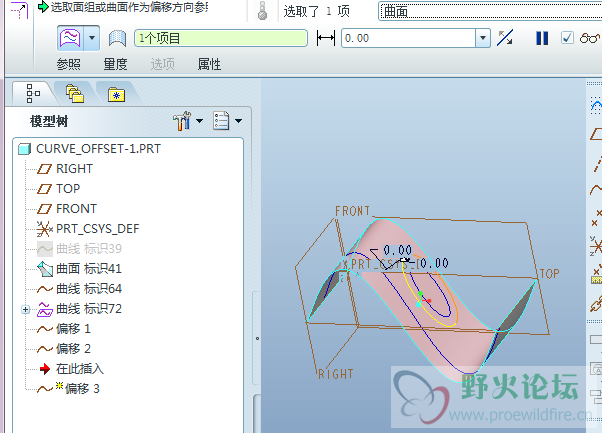Click the coordinate system tool in right toolbar

tap(596, 245)
